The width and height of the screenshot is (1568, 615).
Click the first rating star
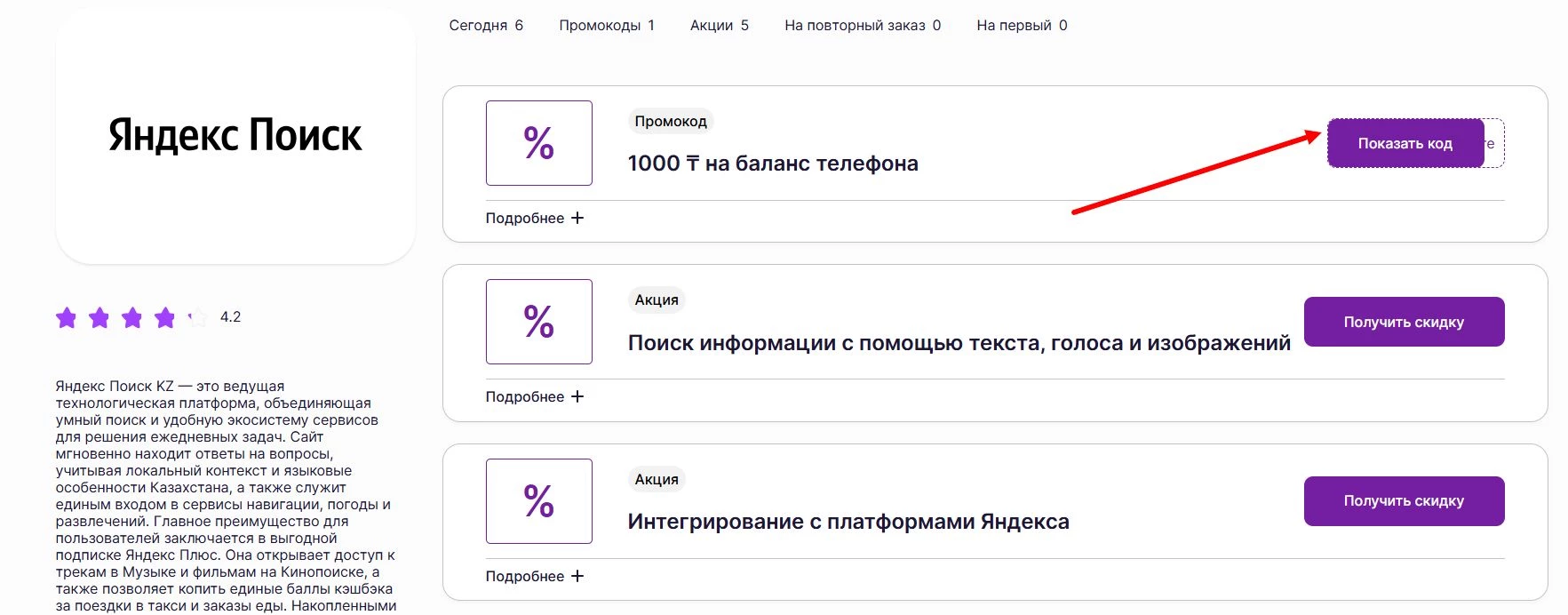(x=67, y=317)
